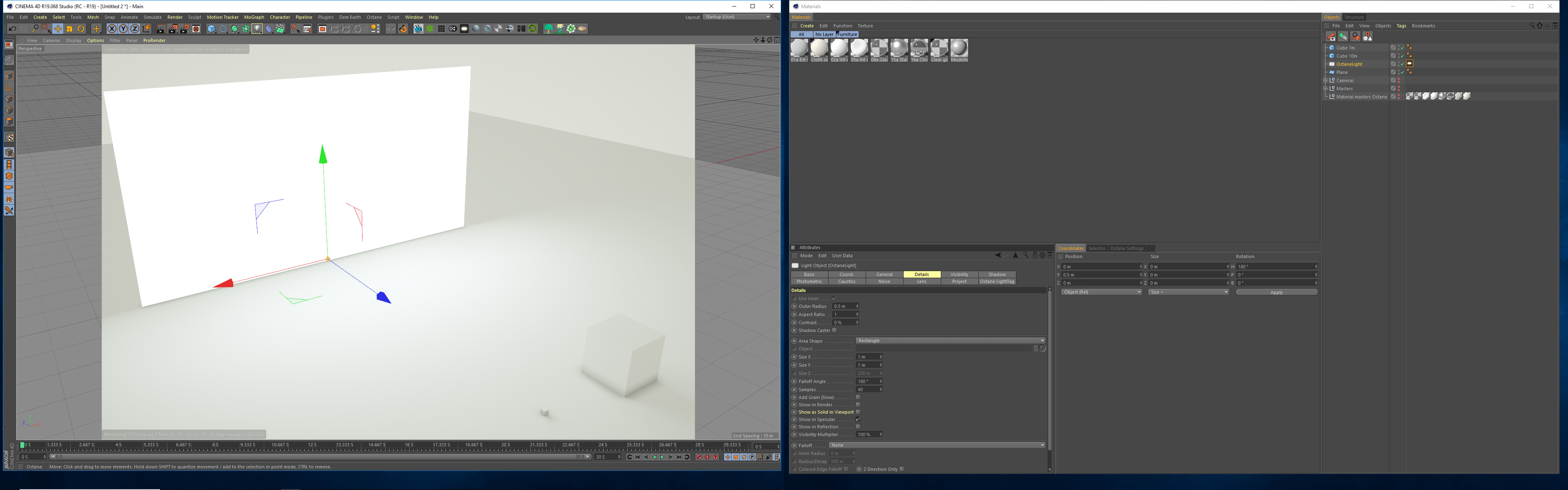This screenshot has width=1568, height=490.
Task: Open the MoGraph menu
Action: tap(254, 17)
